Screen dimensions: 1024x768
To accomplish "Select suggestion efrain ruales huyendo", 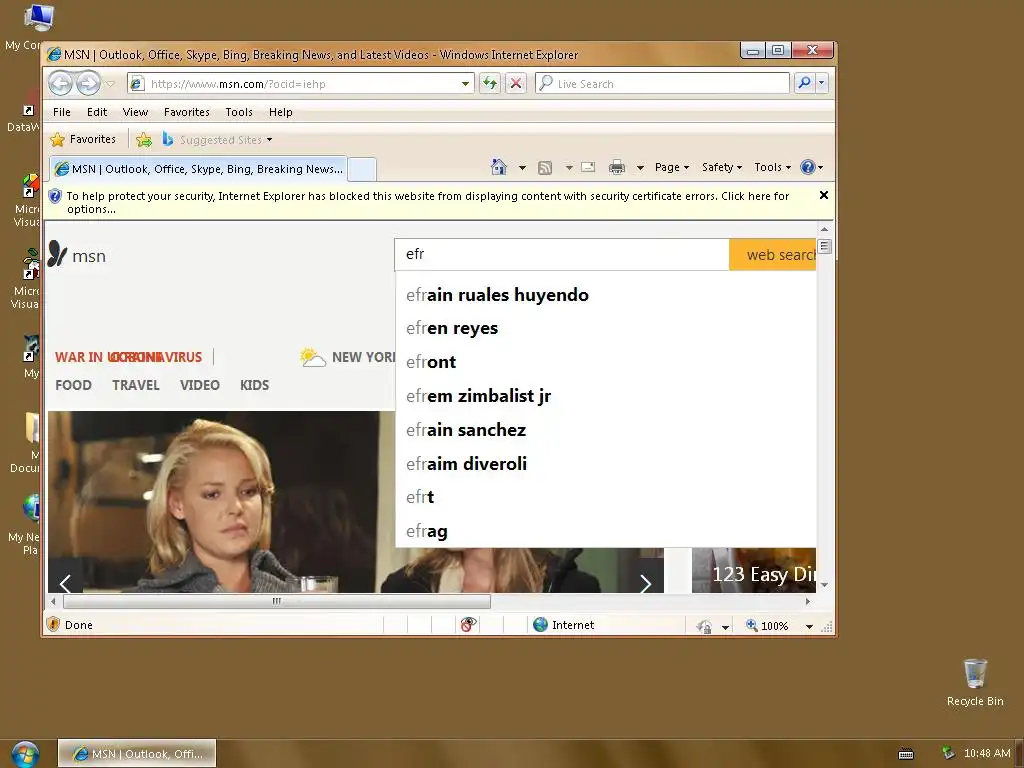I will coord(606,295).
